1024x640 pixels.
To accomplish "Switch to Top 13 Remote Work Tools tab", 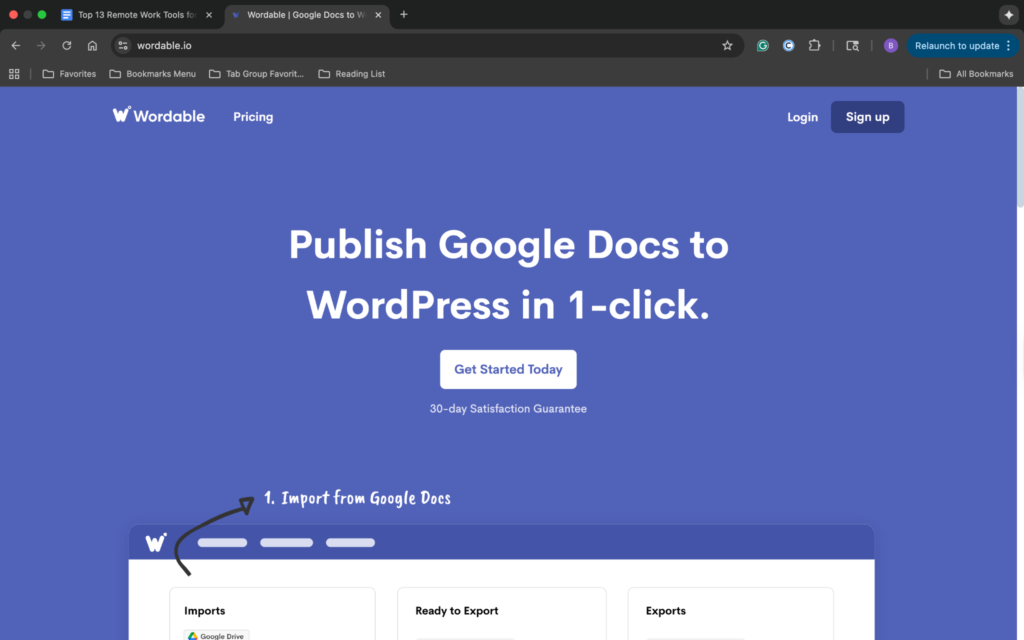I will (137, 14).
